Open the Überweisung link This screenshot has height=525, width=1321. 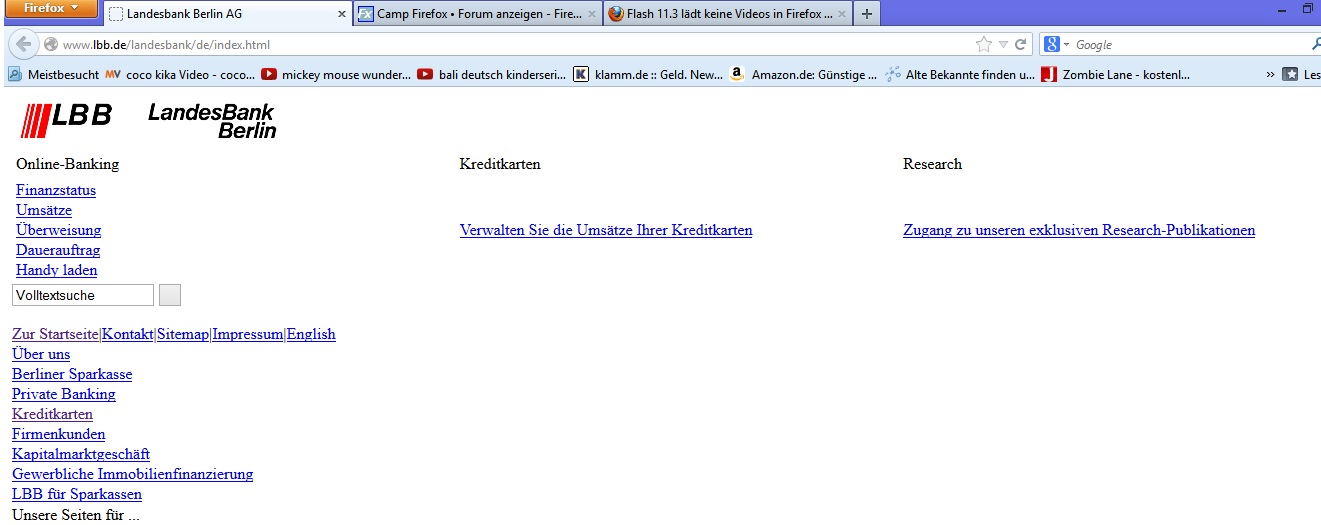click(58, 230)
